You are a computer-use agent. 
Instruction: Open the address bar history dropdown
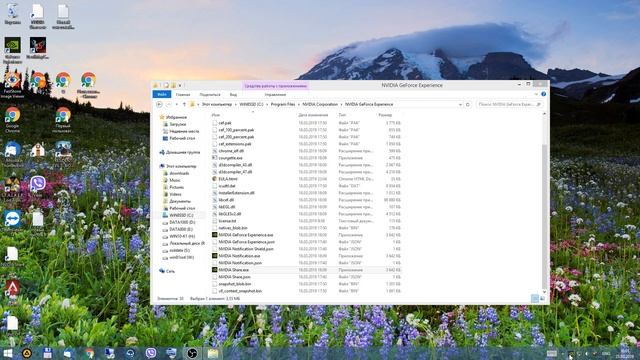click(460, 104)
